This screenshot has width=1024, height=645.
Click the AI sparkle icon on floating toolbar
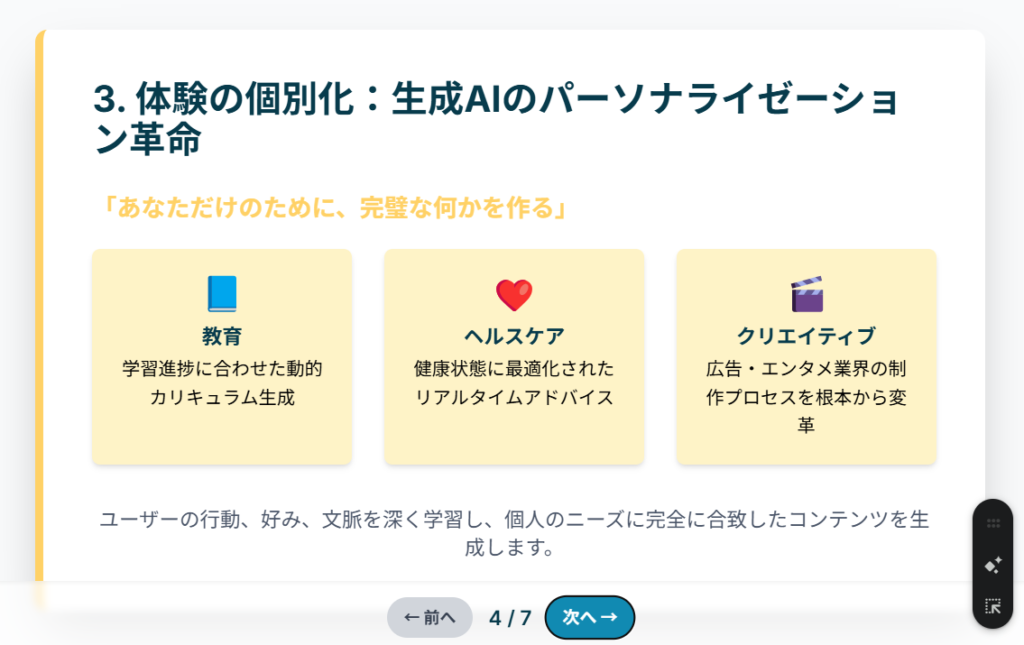pyautogui.click(x=993, y=565)
